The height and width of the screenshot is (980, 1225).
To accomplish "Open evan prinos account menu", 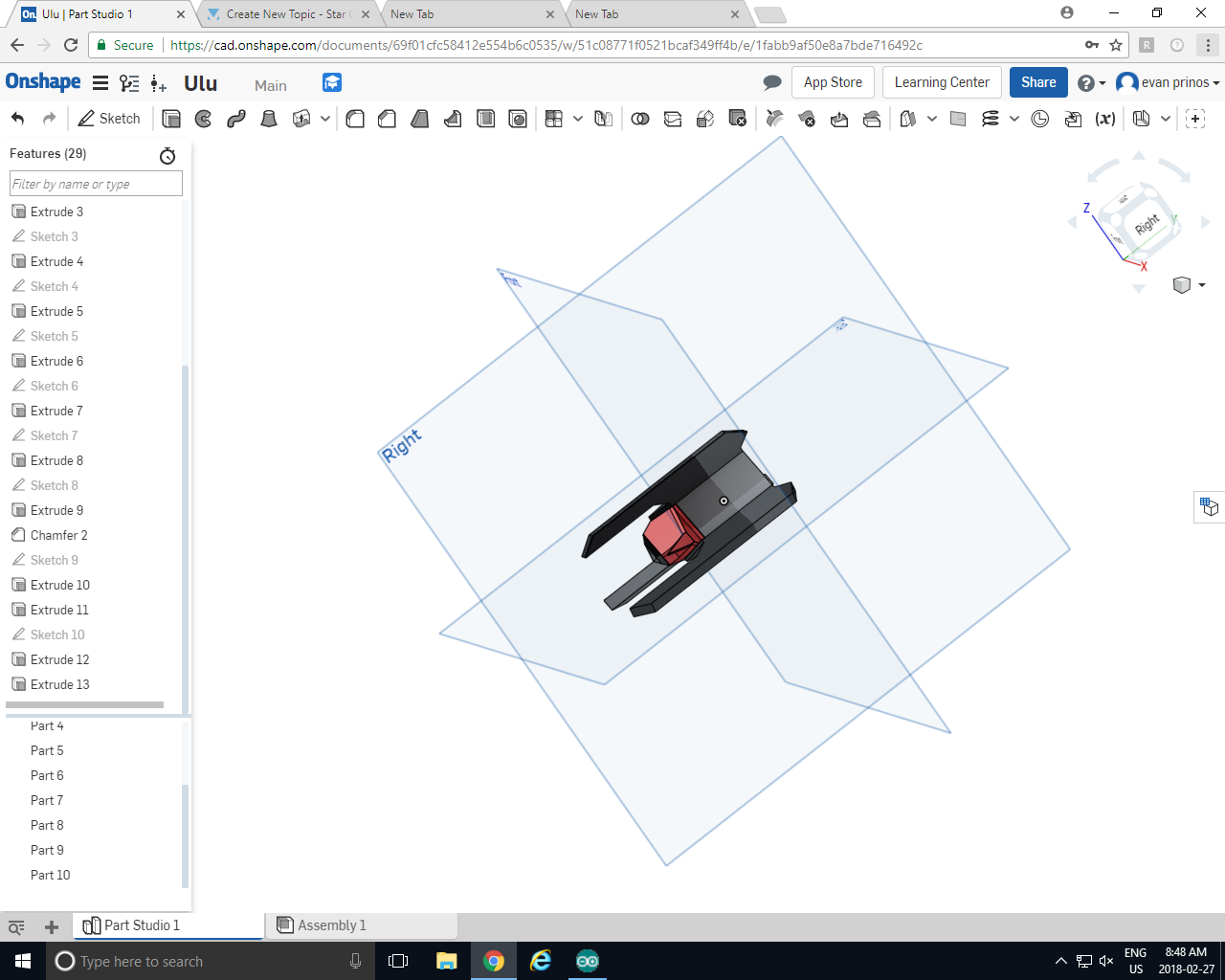I will [x=1169, y=82].
